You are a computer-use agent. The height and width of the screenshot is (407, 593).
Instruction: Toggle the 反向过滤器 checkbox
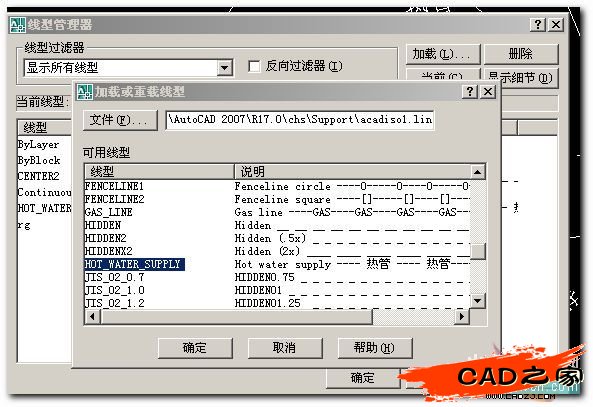[x=254, y=67]
